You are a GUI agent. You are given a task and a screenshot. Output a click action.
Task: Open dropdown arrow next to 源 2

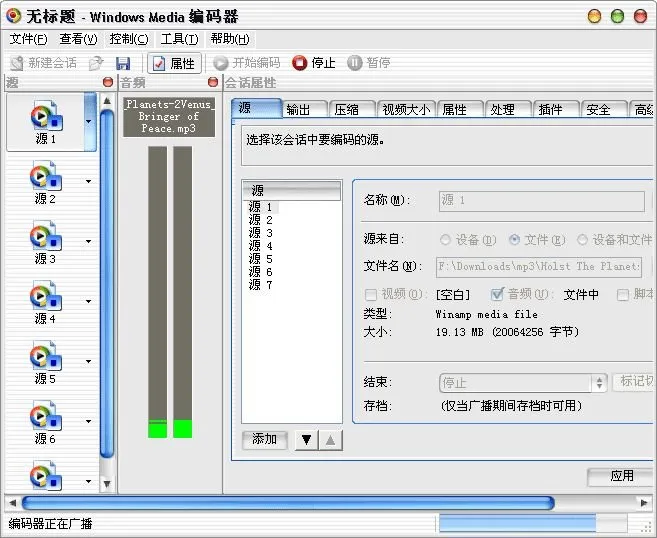click(88, 181)
